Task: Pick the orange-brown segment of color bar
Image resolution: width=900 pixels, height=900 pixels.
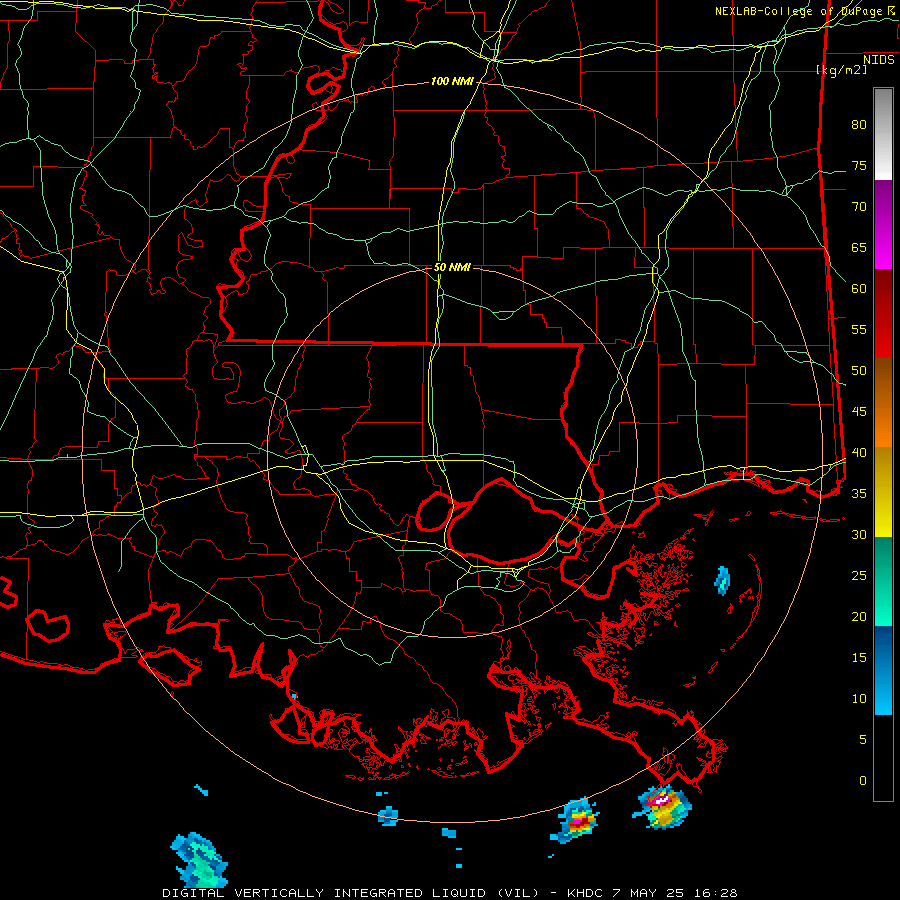Action: (883, 403)
